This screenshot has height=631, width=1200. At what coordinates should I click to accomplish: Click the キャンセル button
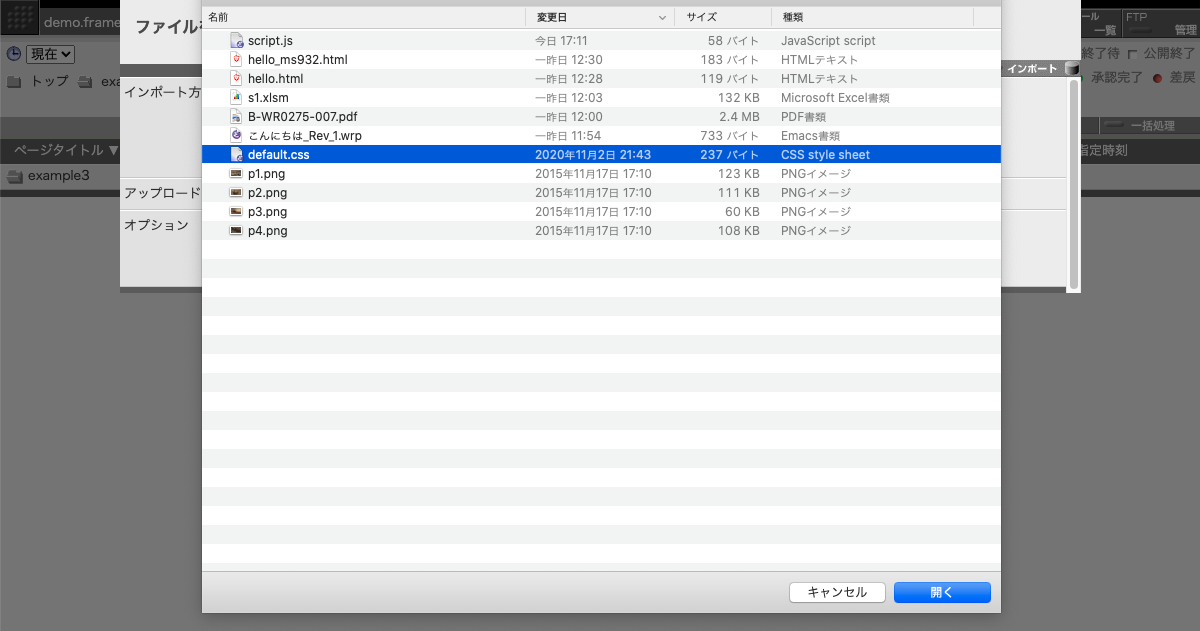836,592
